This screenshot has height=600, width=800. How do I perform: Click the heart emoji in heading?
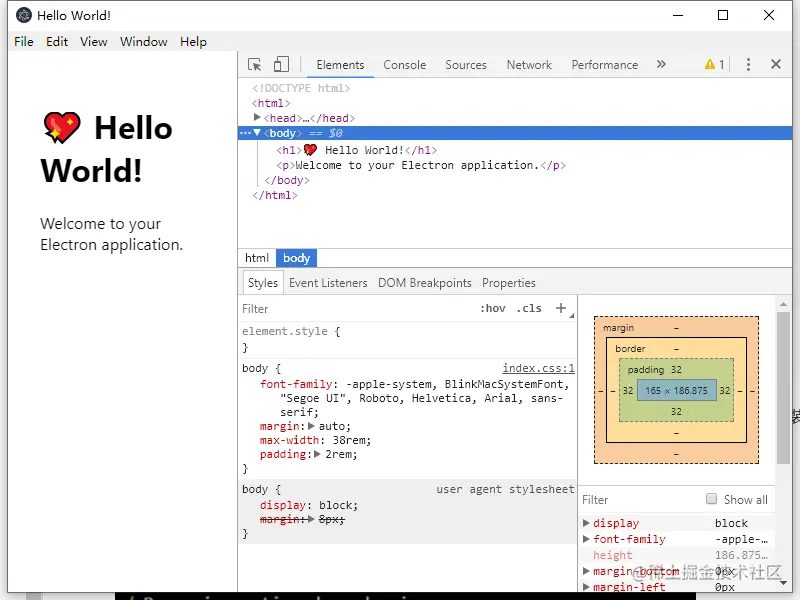(62, 128)
